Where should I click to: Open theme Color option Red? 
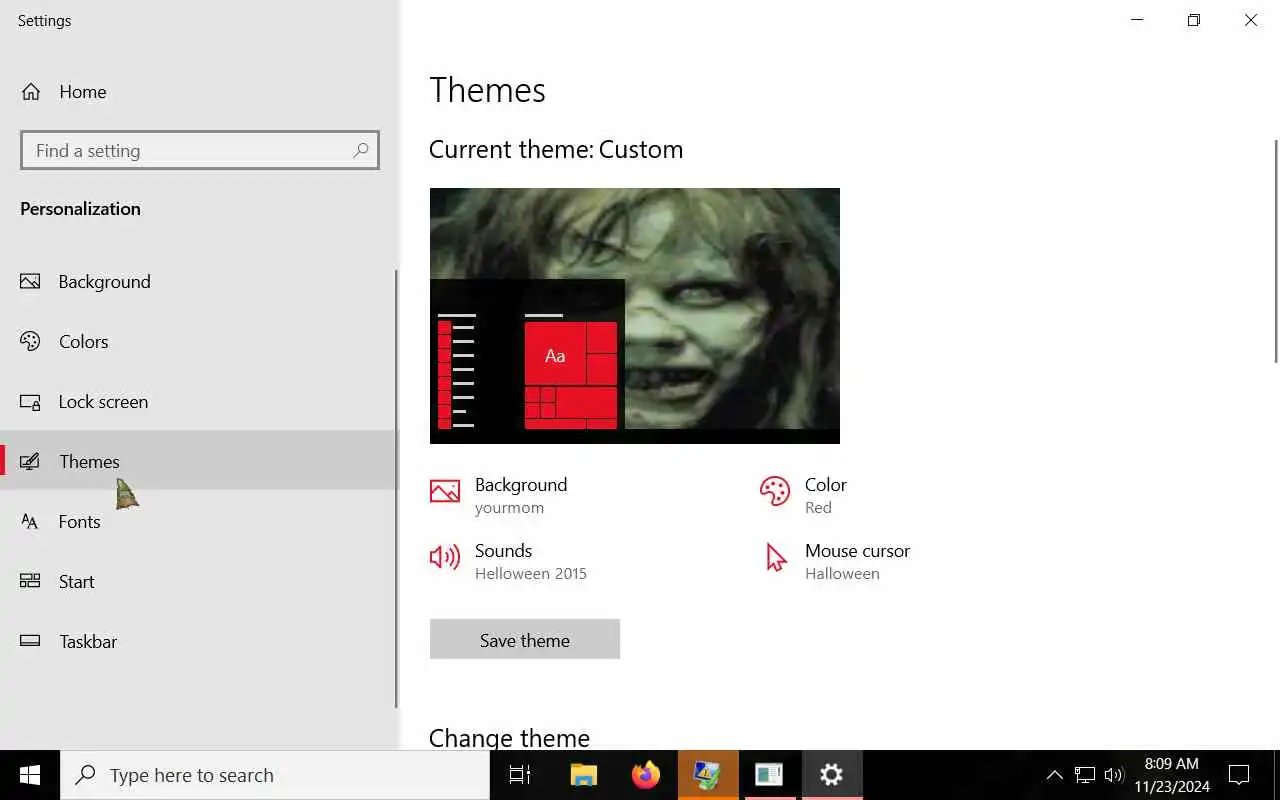pyautogui.click(x=803, y=495)
